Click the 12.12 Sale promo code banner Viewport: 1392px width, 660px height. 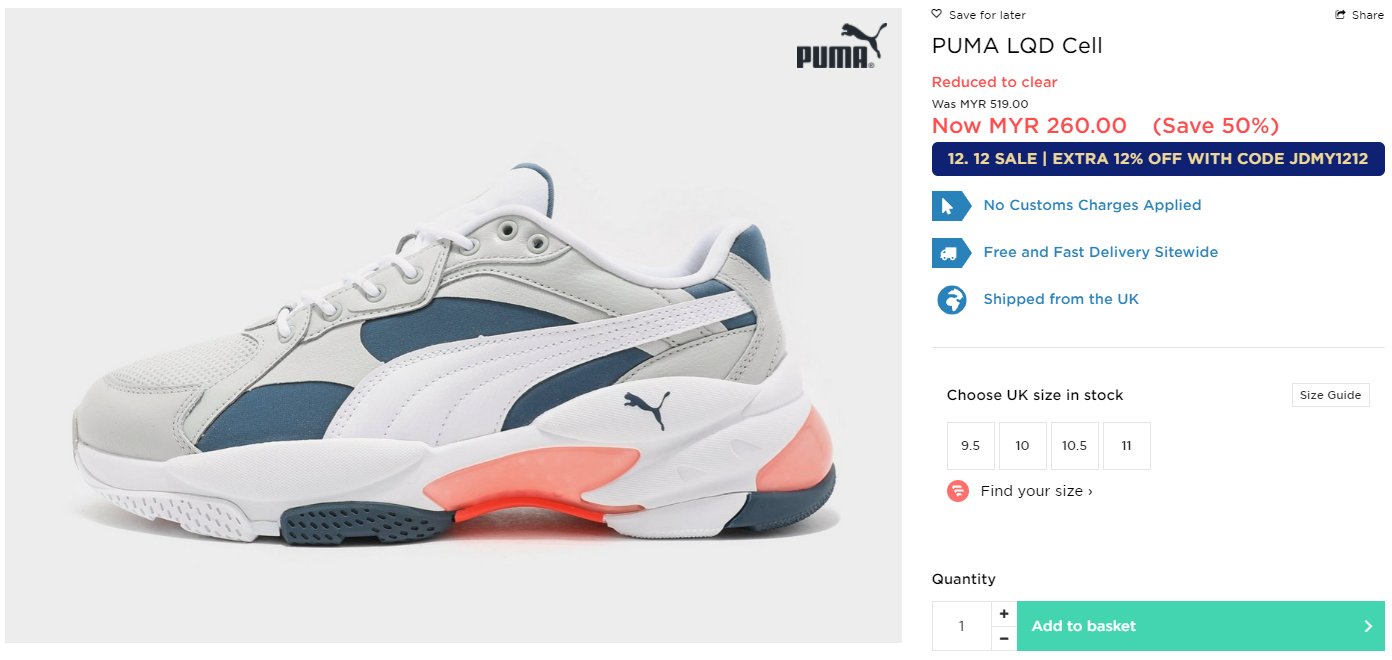pos(1158,159)
